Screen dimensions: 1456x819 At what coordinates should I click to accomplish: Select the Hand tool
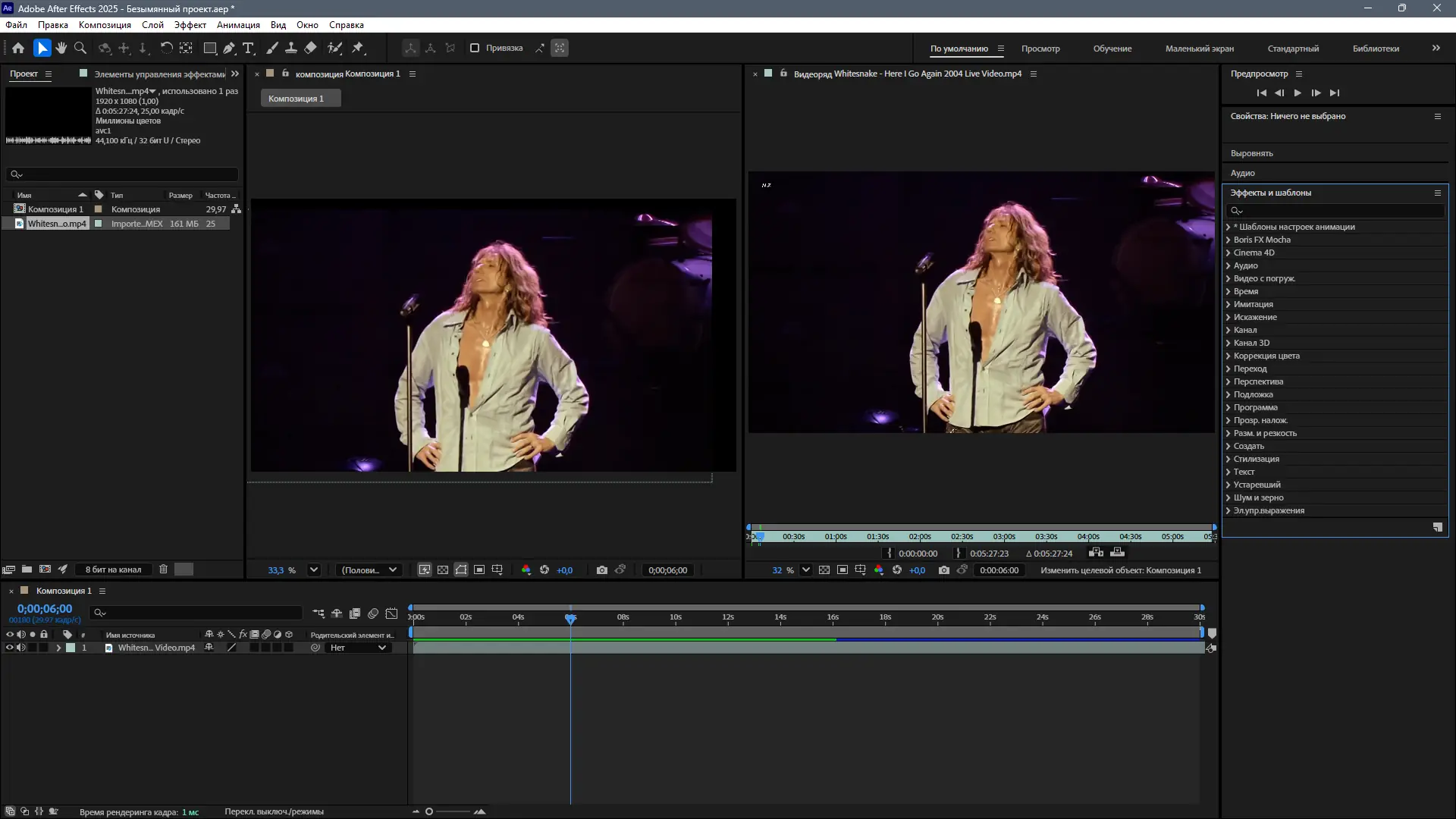61,48
